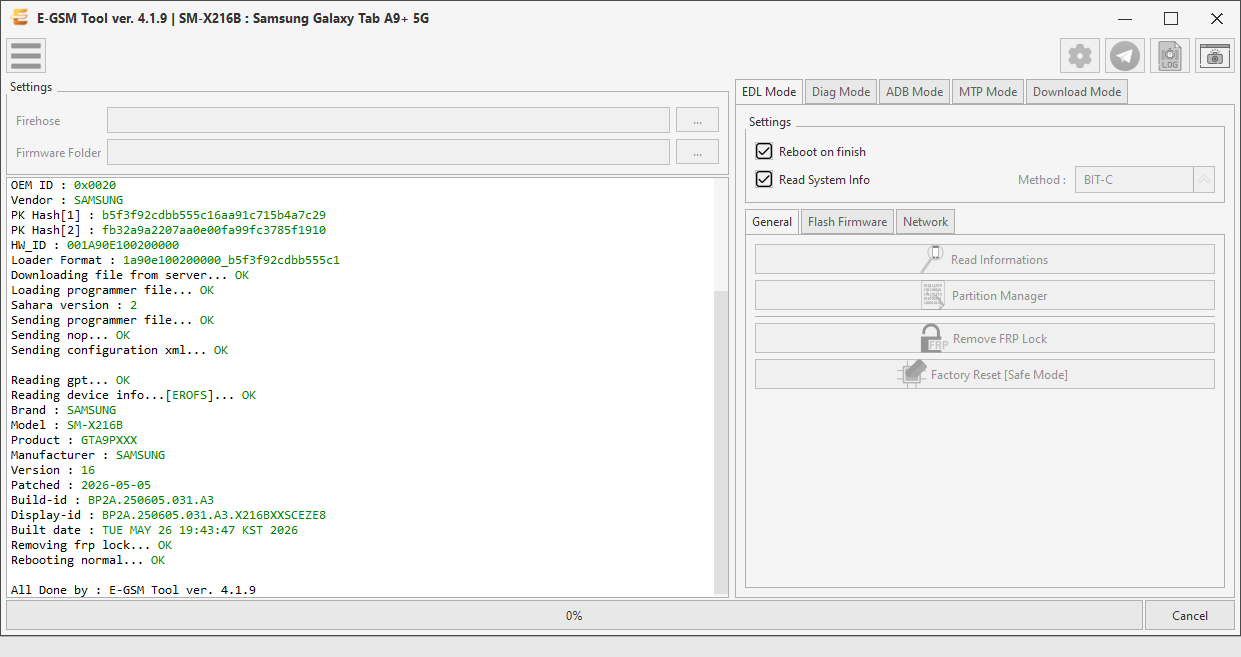Toggle the Reboot on finish checkbox
1241x657 pixels.
pyautogui.click(x=764, y=152)
